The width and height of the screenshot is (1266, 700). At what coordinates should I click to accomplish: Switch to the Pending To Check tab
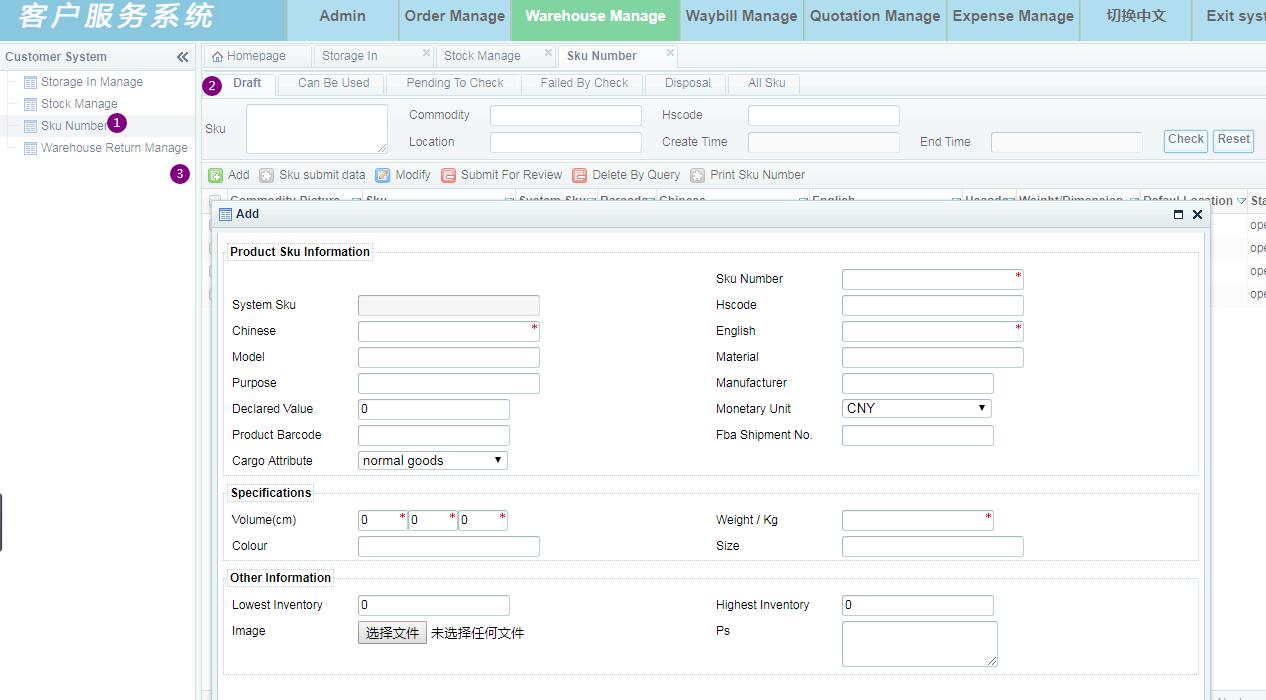(x=455, y=83)
